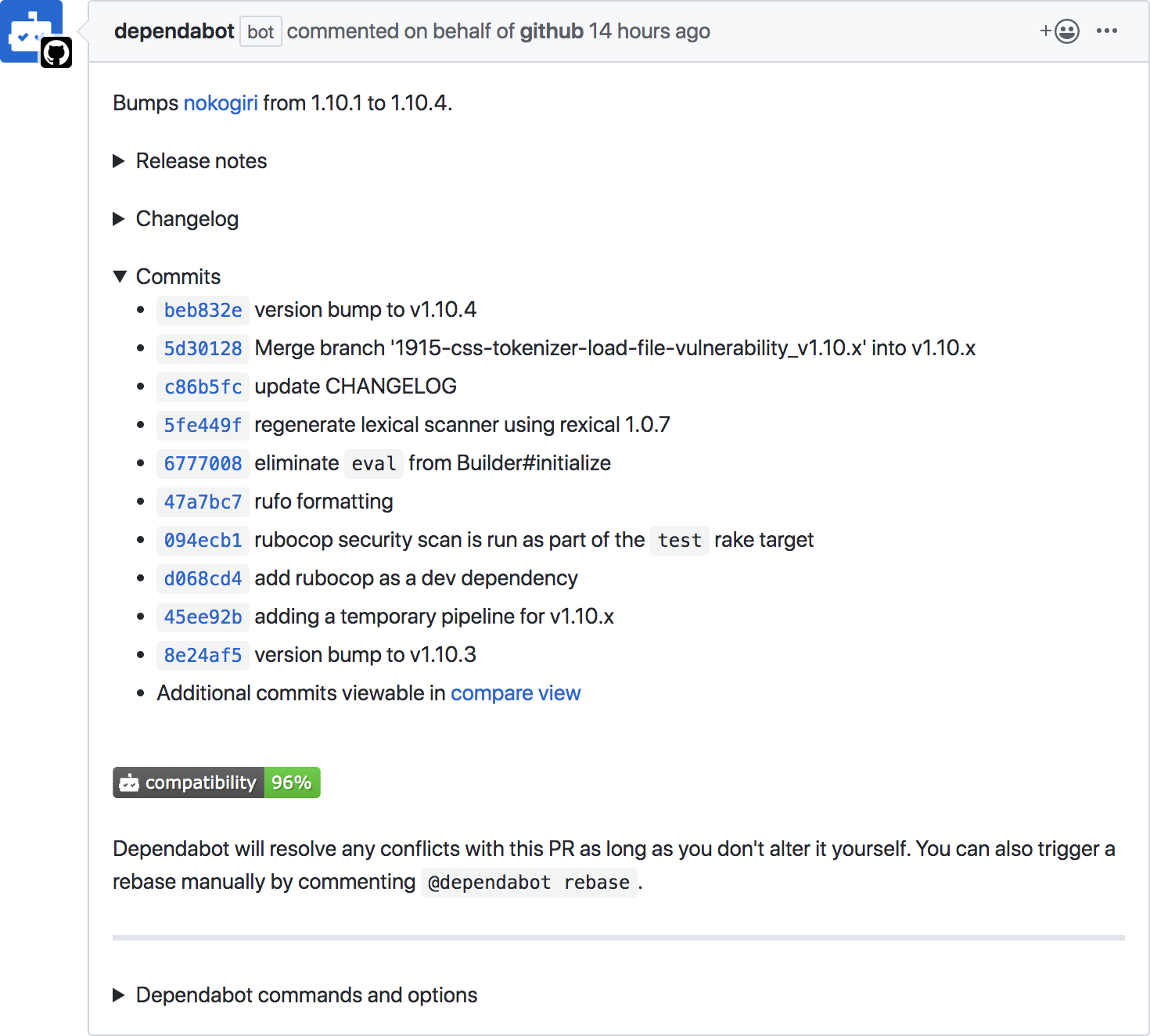1150x1036 pixels.
Task: Click the compatibility 96% badge
Action: point(217,782)
